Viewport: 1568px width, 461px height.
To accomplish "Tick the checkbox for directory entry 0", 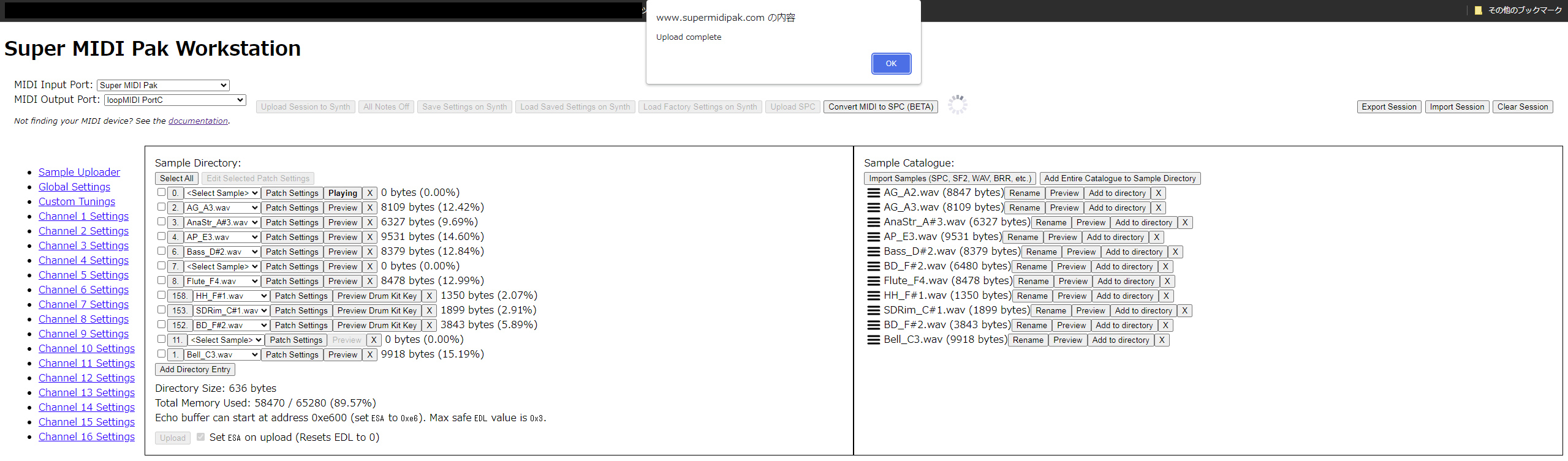I will (161, 192).
